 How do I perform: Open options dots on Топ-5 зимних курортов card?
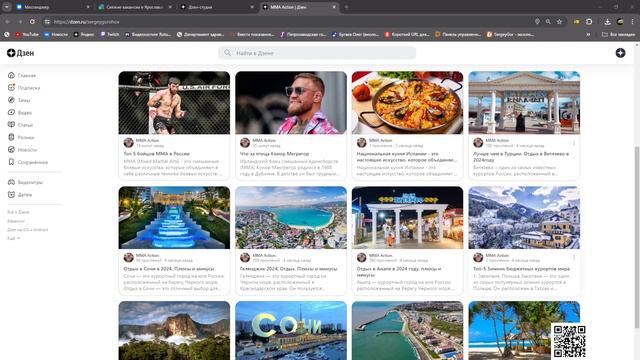pyautogui.click(x=574, y=258)
